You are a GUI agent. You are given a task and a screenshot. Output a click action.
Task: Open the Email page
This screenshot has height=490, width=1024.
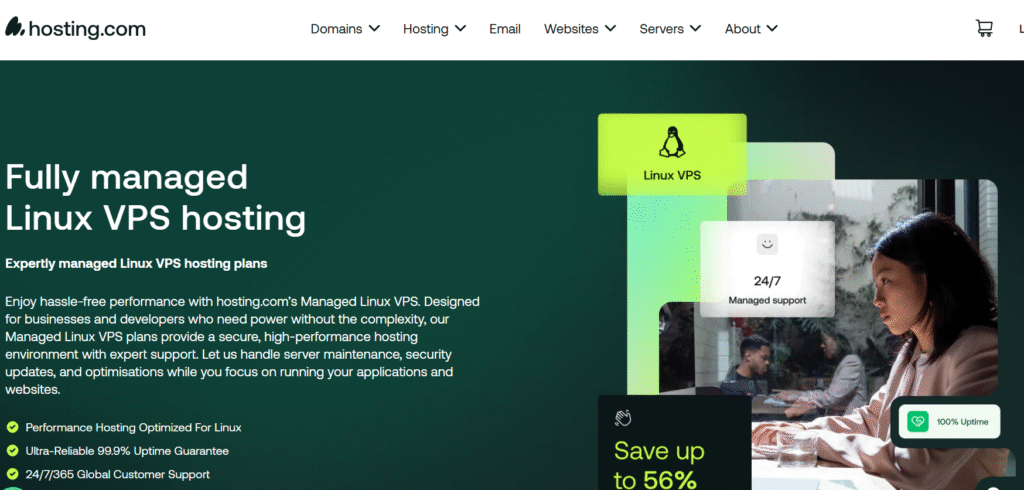(505, 29)
